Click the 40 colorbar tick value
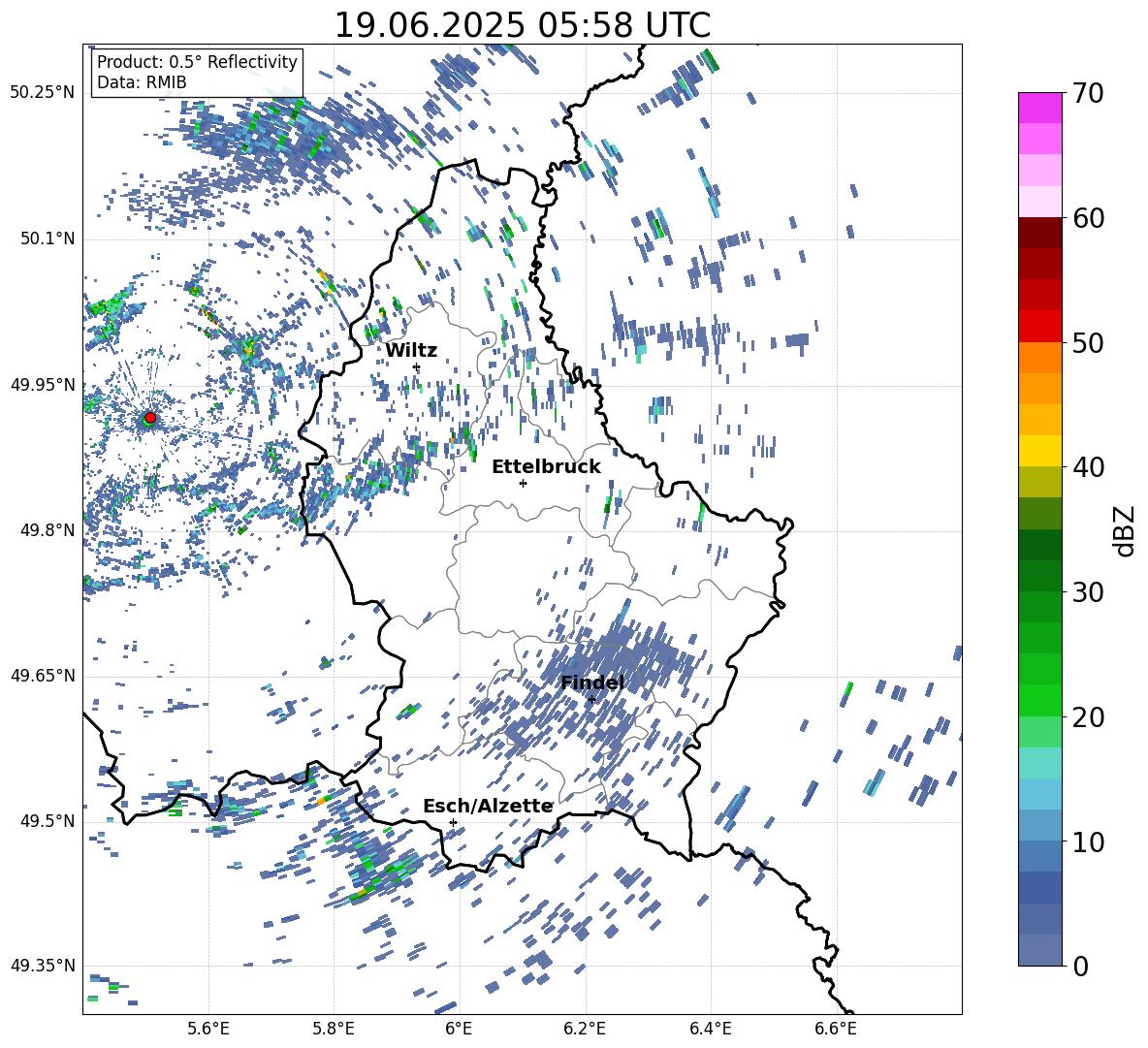Viewport: 1148px width, 1048px height. pos(1088,467)
